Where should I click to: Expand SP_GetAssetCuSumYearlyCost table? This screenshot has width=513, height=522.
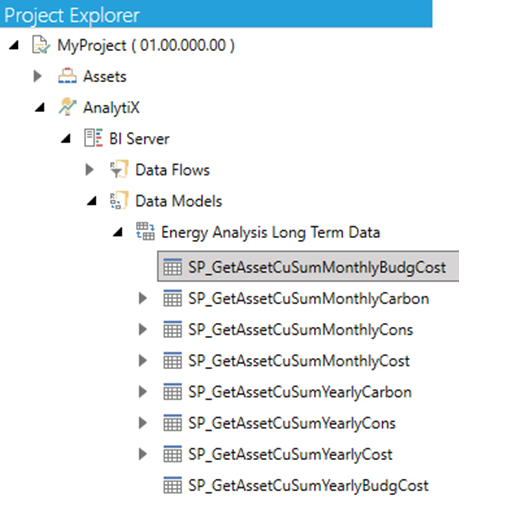(143, 454)
